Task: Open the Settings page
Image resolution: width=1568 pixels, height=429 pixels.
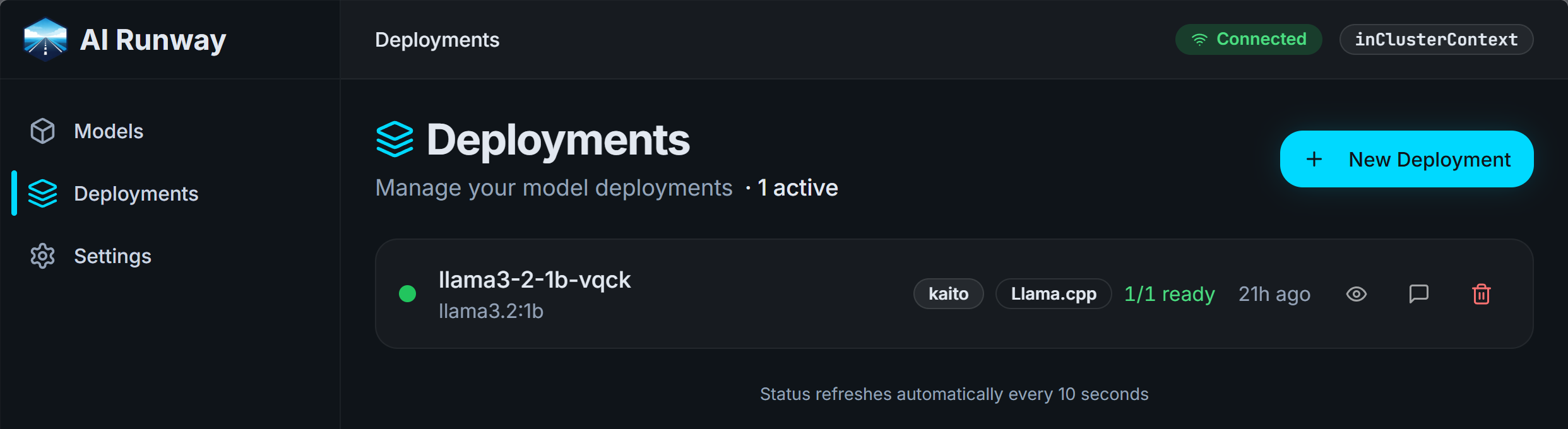Action: point(112,256)
